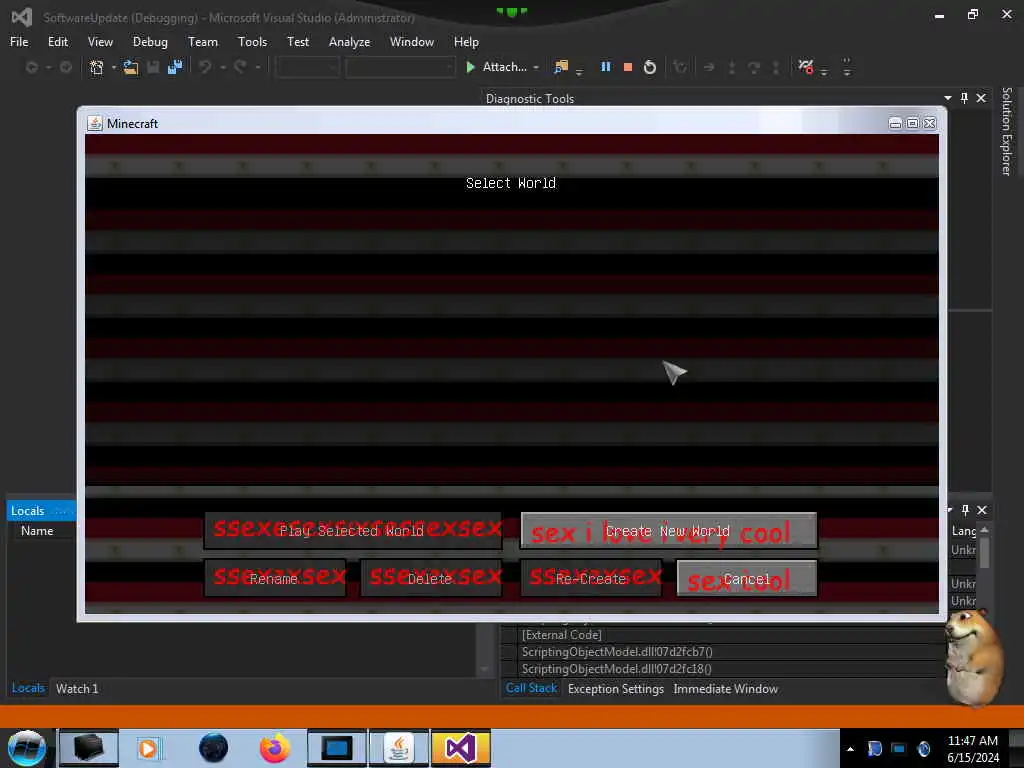
Task: Switch to the Exception Settings tab
Action: click(616, 688)
